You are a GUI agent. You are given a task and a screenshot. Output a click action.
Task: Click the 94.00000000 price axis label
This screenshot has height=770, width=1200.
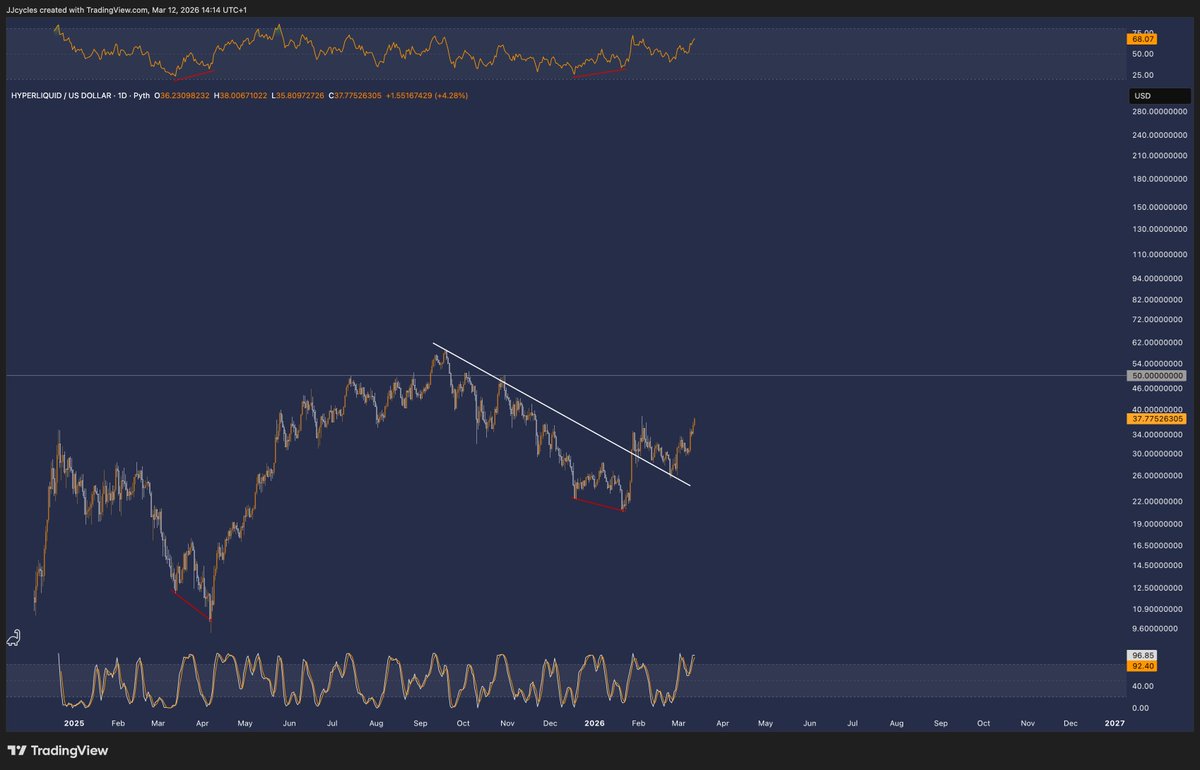tap(1160, 278)
